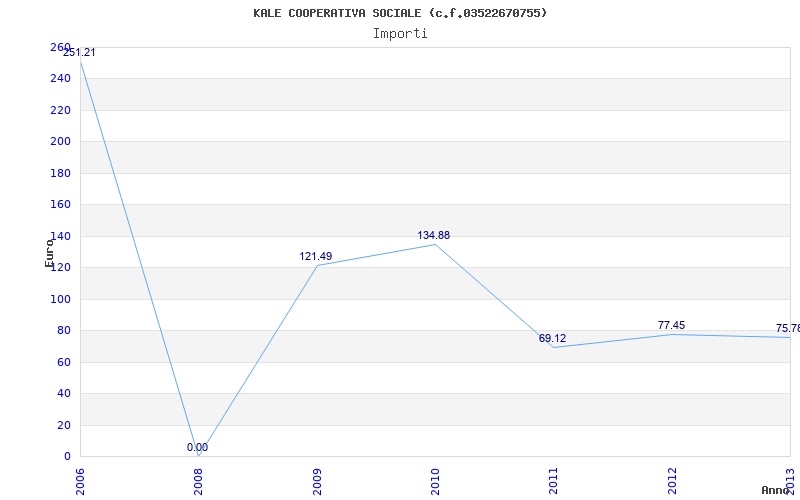The height and width of the screenshot is (500, 800).
Task: Click the Anno x-axis title
Action: click(775, 490)
